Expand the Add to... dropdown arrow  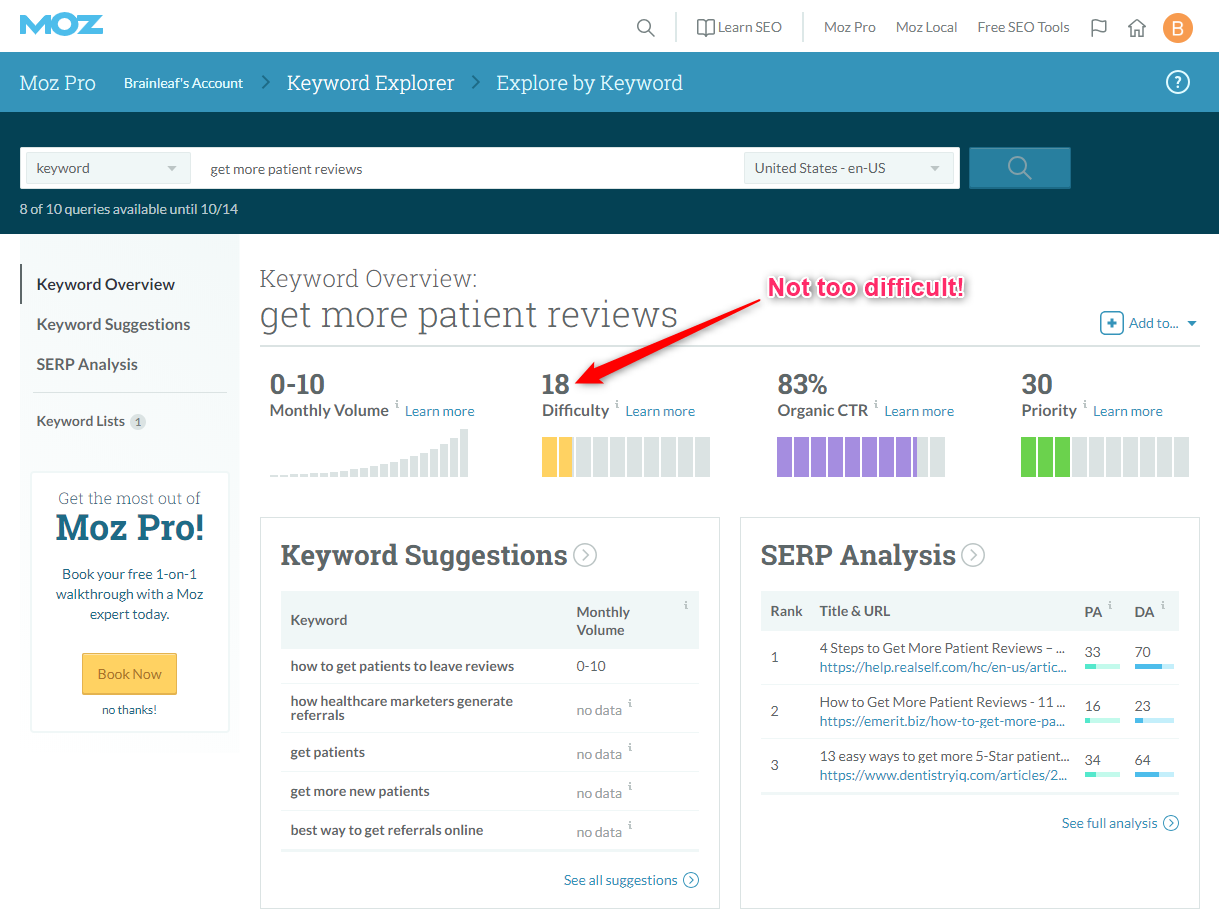pos(1192,324)
